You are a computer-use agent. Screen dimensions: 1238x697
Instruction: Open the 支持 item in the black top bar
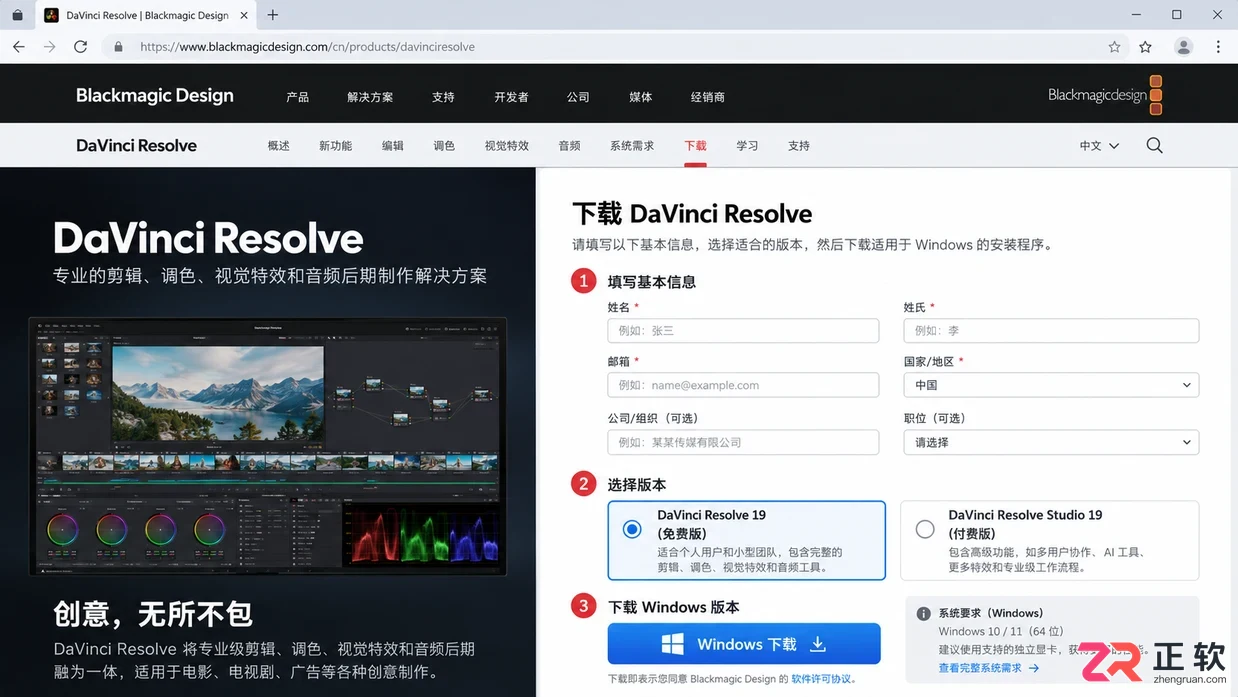pyautogui.click(x=443, y=97)
